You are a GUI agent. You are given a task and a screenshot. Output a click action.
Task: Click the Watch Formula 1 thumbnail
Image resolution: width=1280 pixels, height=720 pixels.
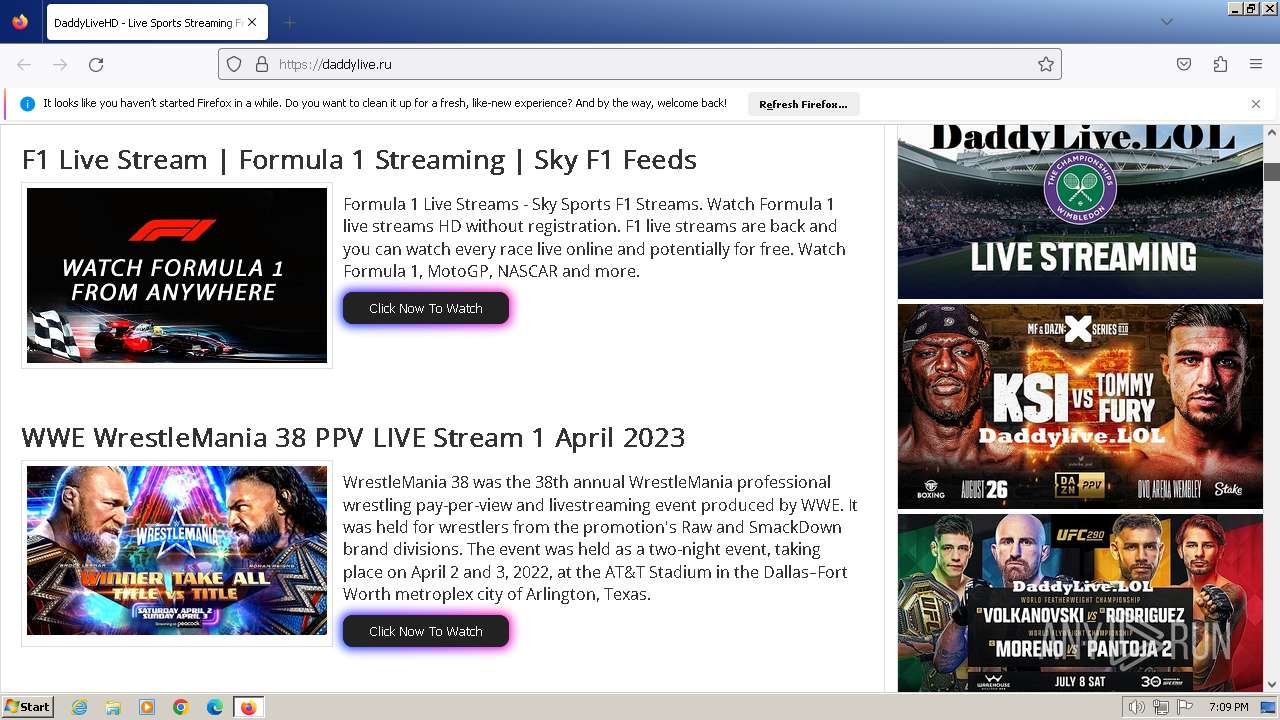click(x=177, y=275)
